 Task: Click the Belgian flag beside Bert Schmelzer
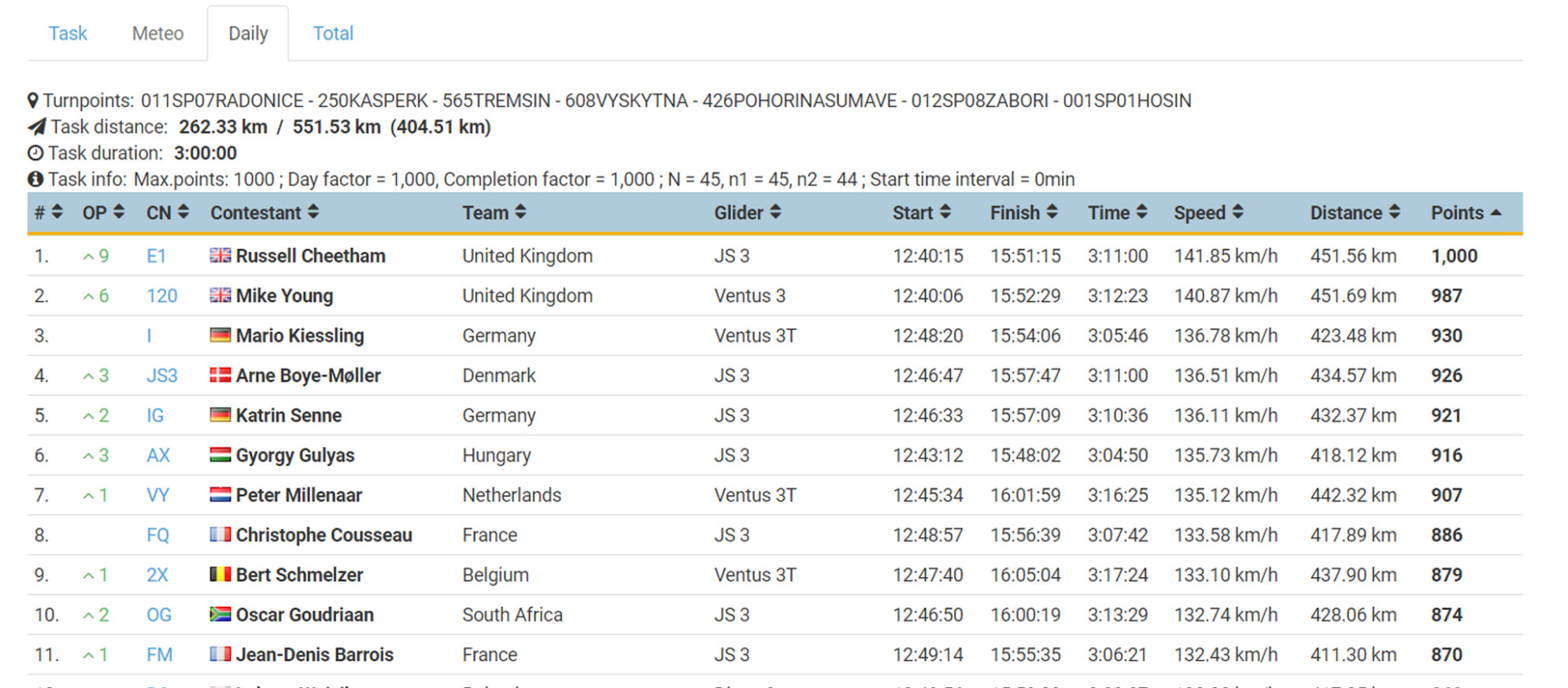pyautogui.click(x=220, y=575)
